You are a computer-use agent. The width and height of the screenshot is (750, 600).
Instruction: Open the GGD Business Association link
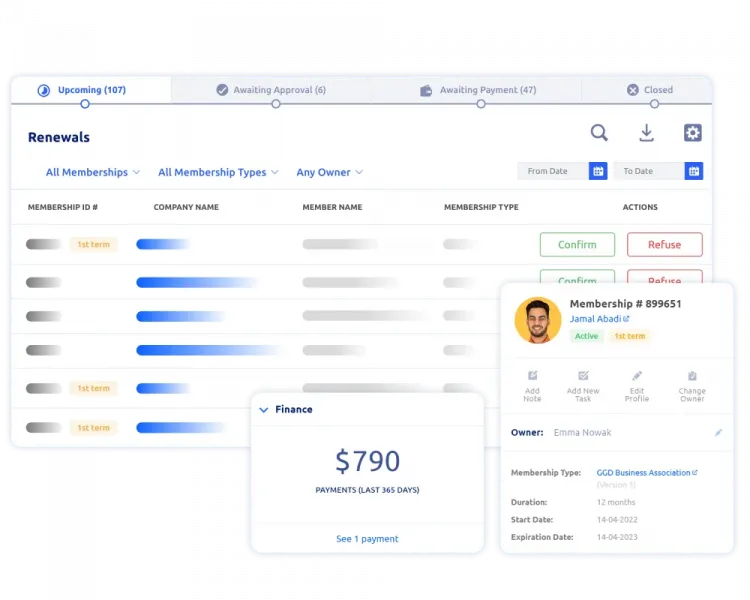tap(643, 473)
